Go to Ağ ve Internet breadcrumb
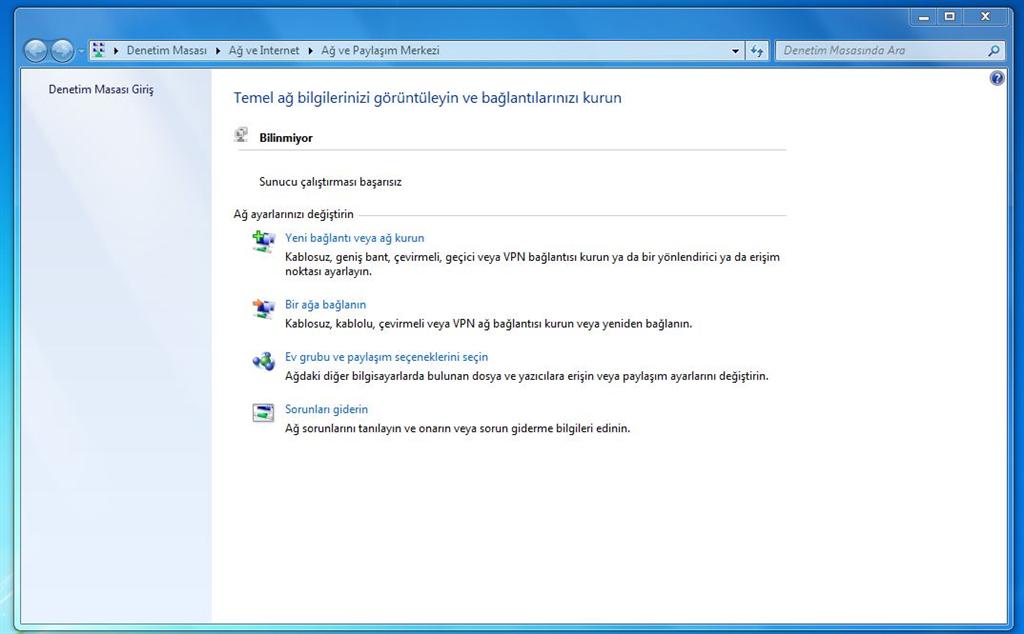The width and height of the screenshot is (1024, 634). [x=263, y=50]
